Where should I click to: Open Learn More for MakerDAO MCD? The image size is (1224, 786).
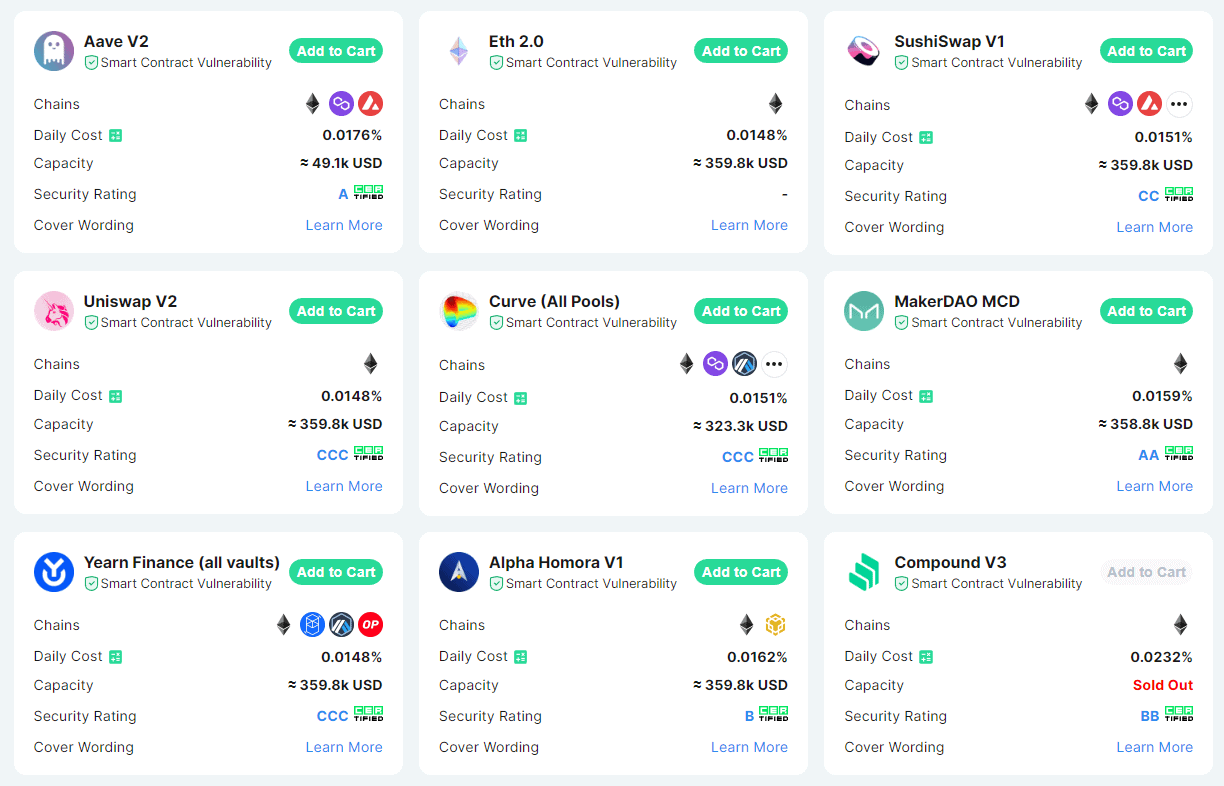point(1154,486)
